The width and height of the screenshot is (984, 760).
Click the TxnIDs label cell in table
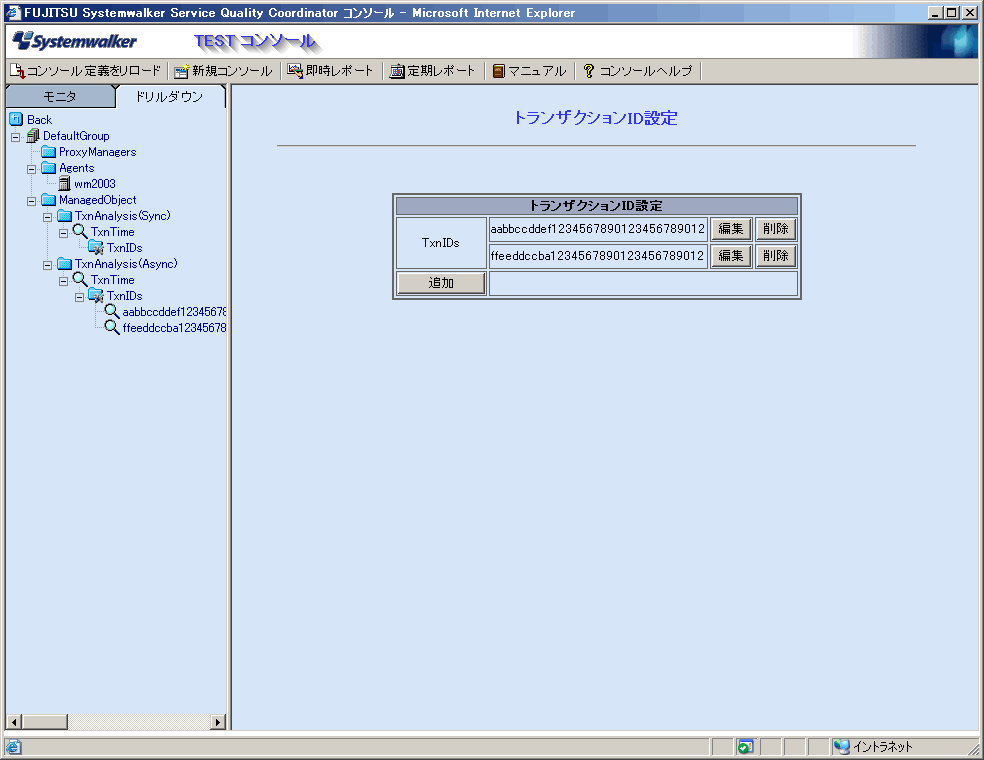[441, 243]
